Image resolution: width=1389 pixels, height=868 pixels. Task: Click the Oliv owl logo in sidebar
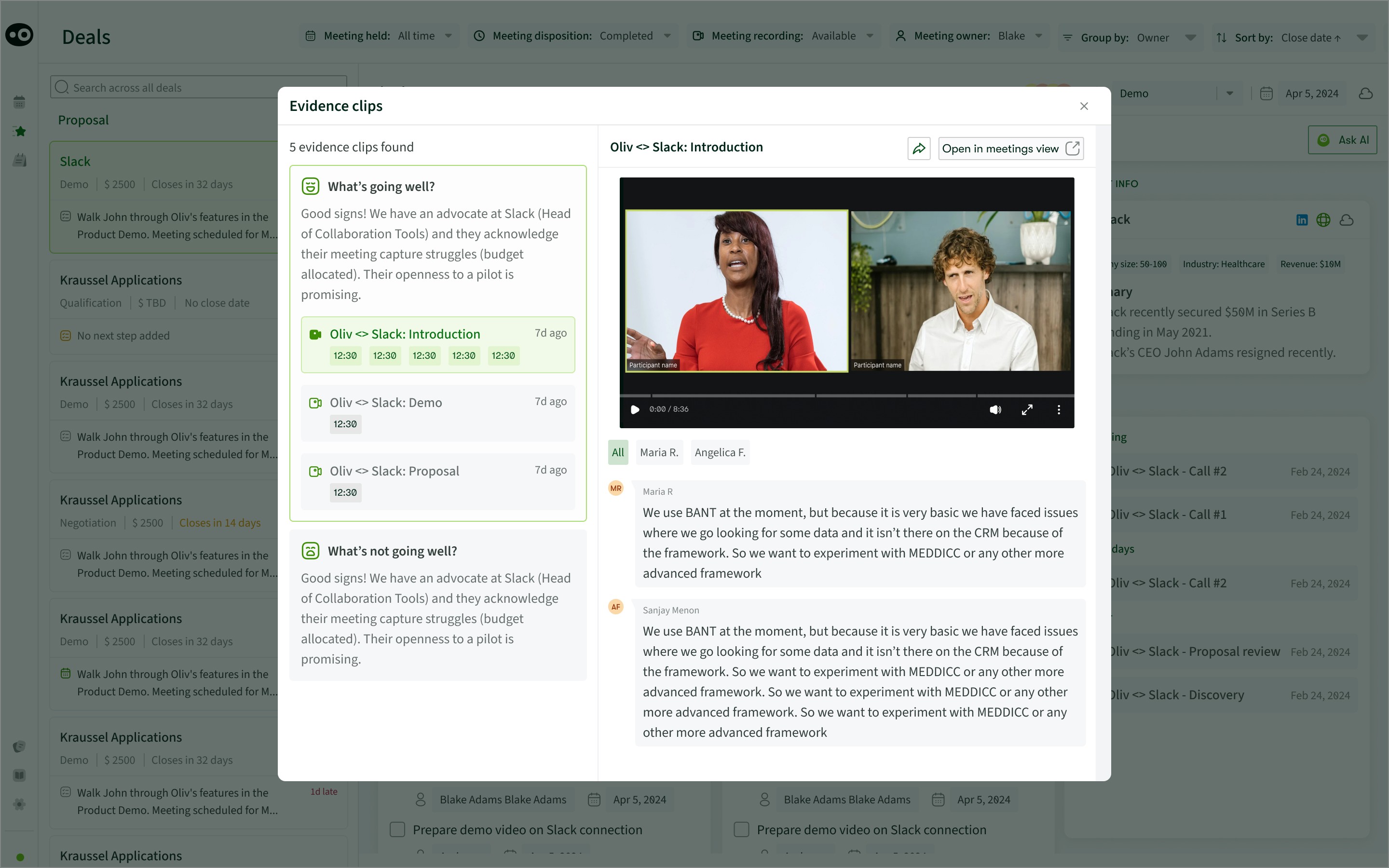click(19, 35)
